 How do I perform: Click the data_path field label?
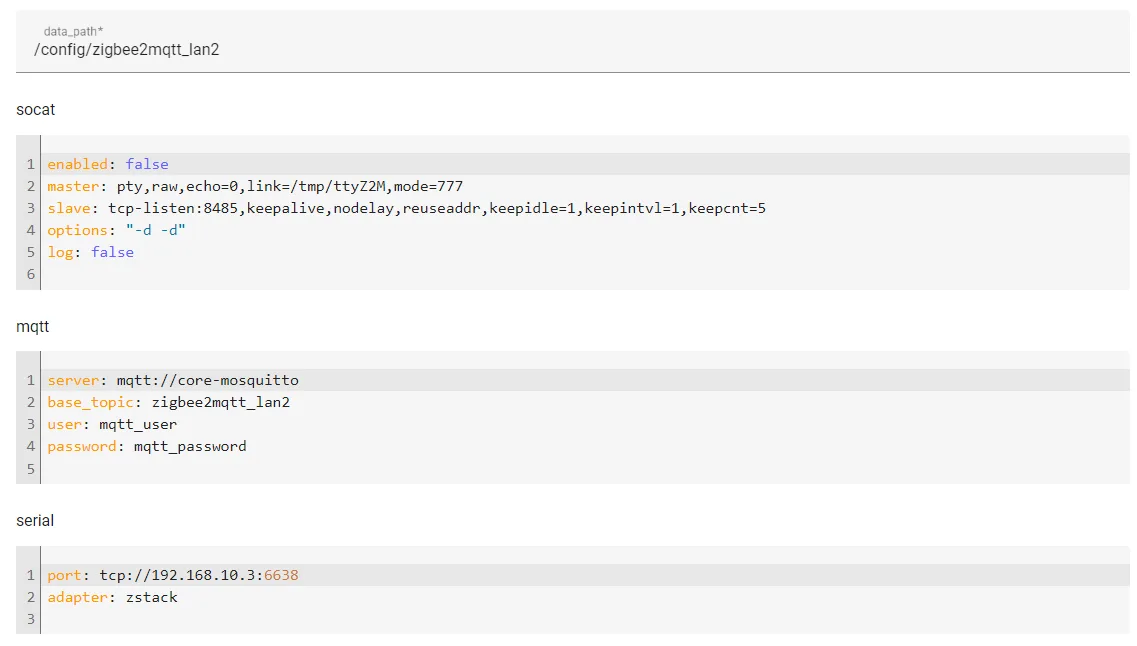point(73,32)
